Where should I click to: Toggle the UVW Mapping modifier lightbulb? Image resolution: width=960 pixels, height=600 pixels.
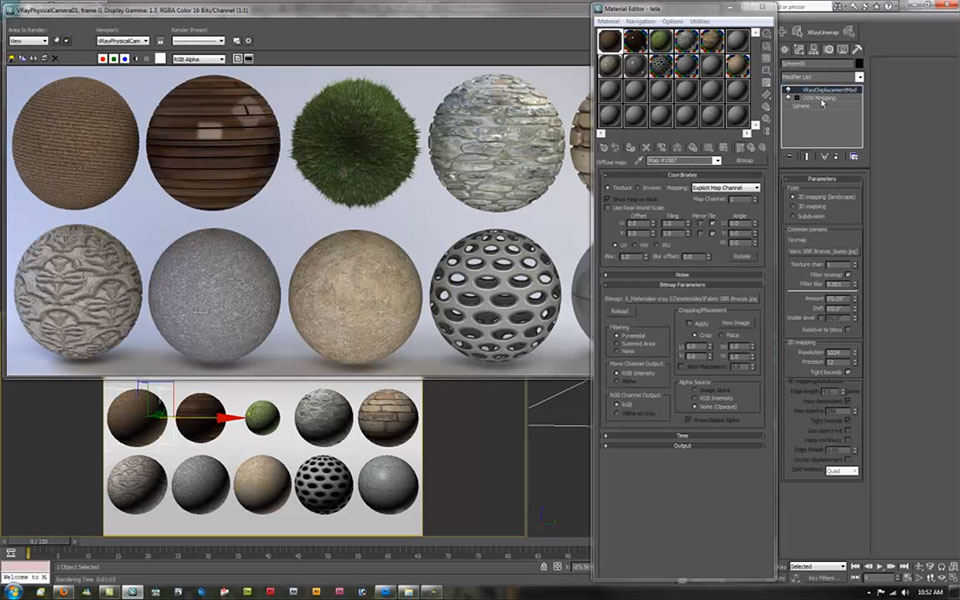point(787,98)
